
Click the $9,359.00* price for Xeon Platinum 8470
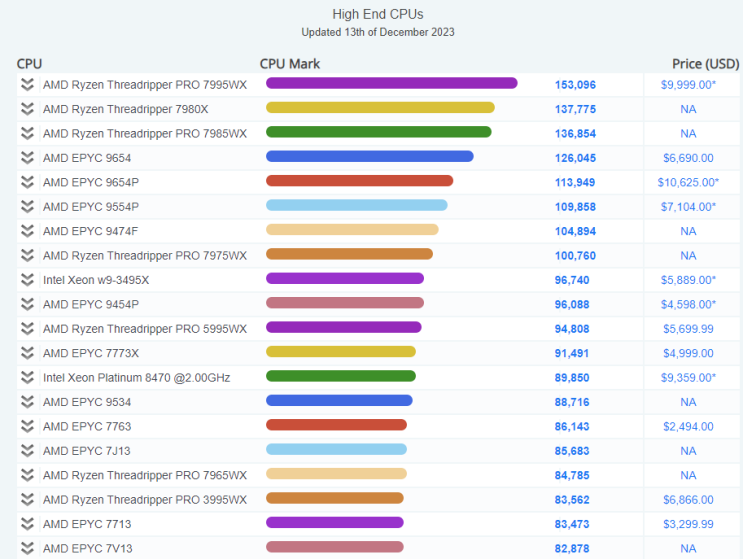pyautogui.click(x=689, y=378)
